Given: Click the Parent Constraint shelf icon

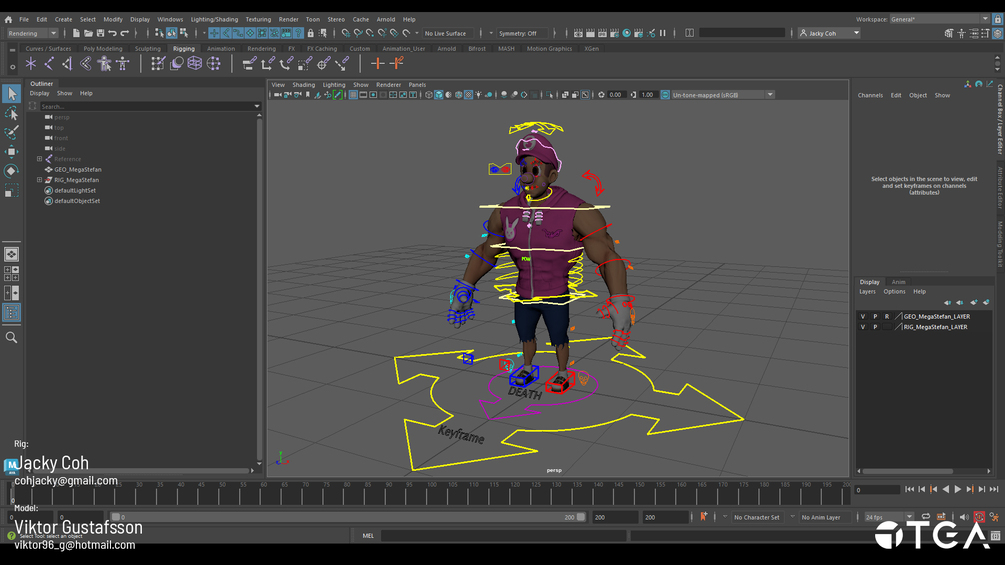Looking at the screenshot, I should click(249, 63).
